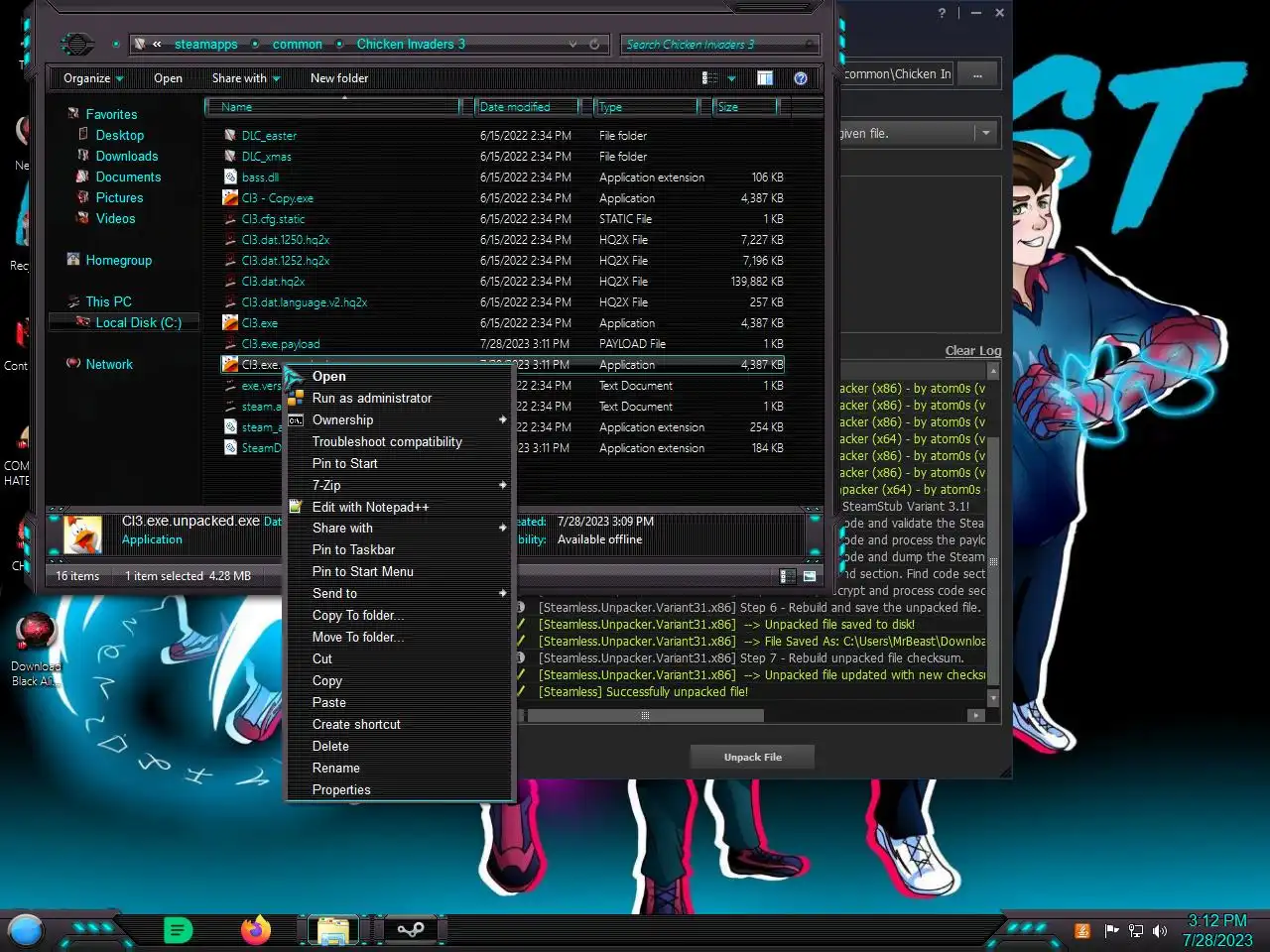Switch to Steamless app on taskbar
1270x952 pixels.
[411, 929]
